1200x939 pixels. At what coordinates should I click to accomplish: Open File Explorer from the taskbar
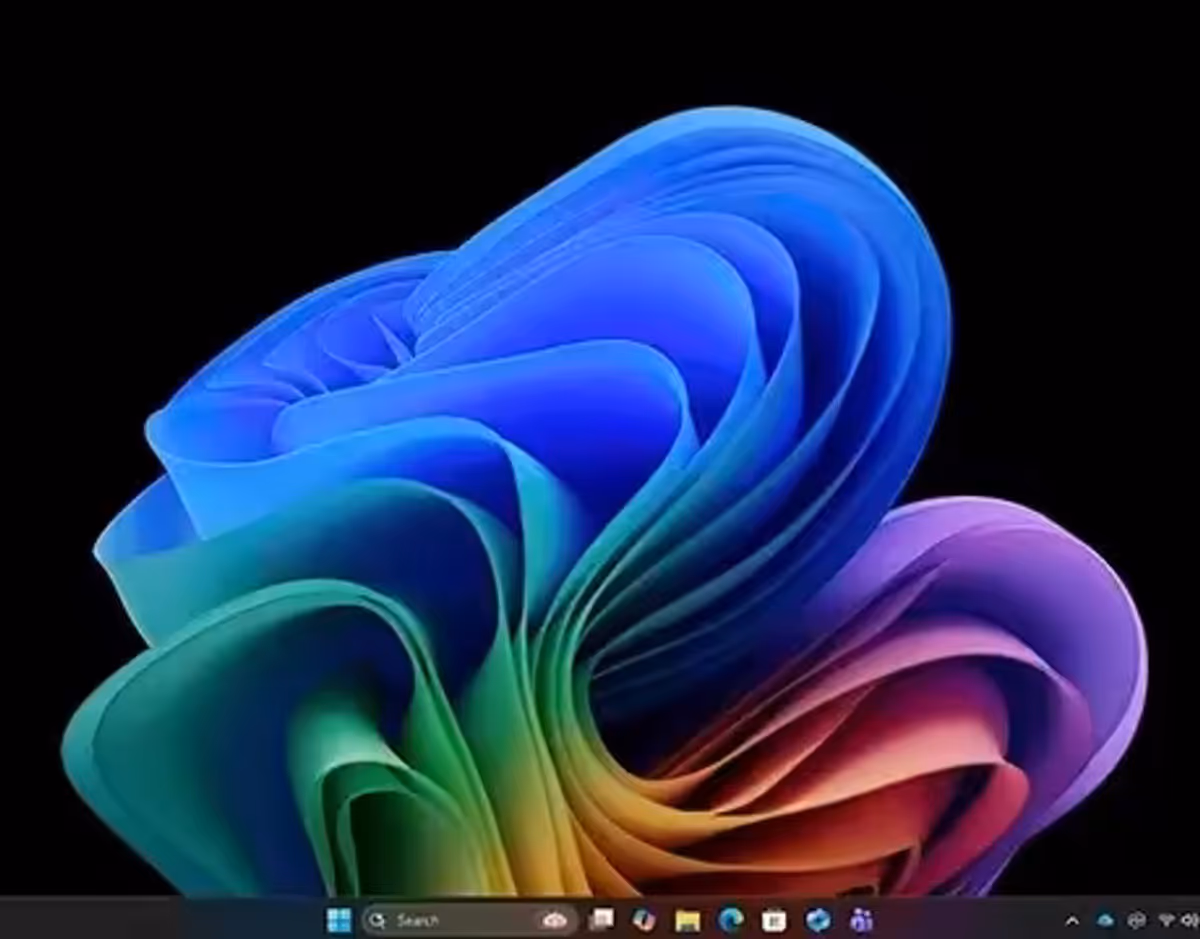pos(687,920)
